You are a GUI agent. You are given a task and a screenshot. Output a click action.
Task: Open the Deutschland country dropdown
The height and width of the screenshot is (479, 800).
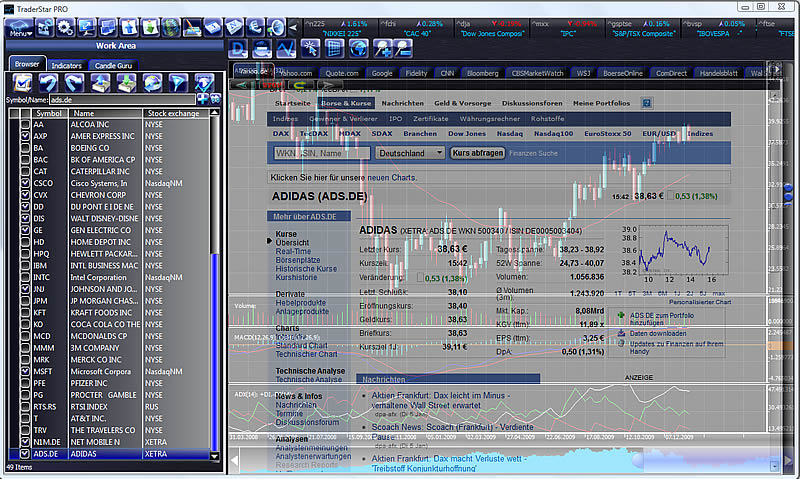tap(410, 153)
